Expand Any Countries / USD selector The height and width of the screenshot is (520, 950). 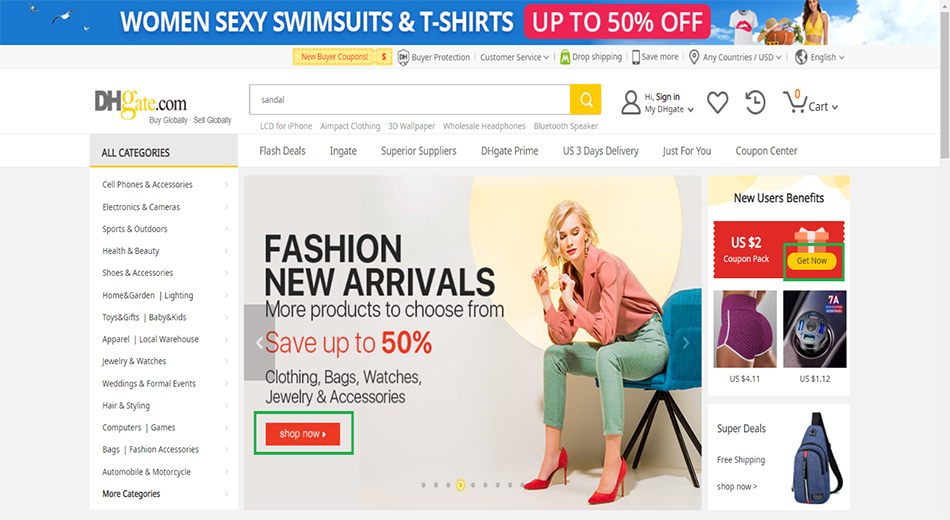tap(742, 57)
